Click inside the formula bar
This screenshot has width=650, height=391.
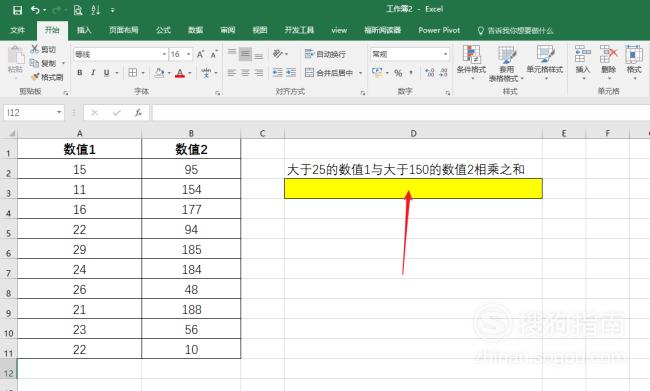coord(400,112)
